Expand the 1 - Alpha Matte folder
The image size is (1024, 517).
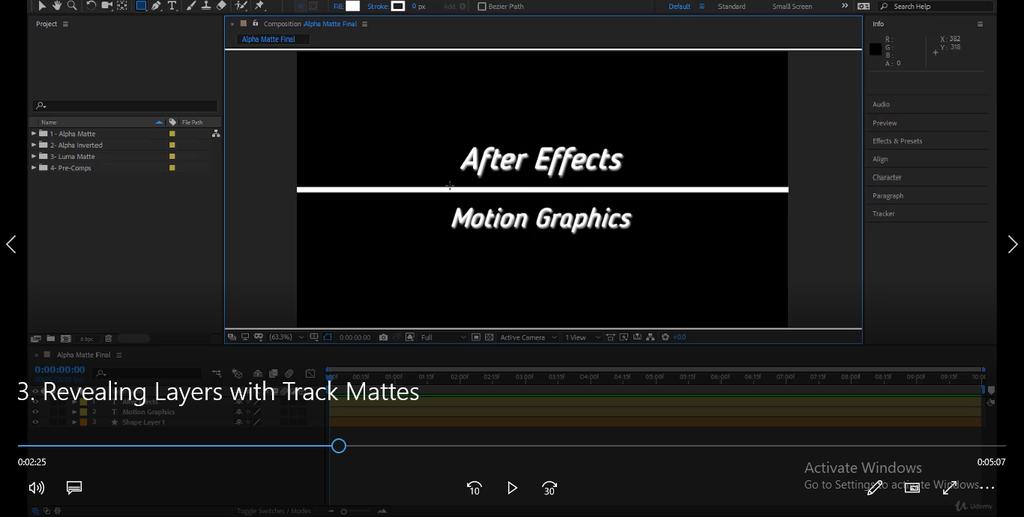coord(34,133)
